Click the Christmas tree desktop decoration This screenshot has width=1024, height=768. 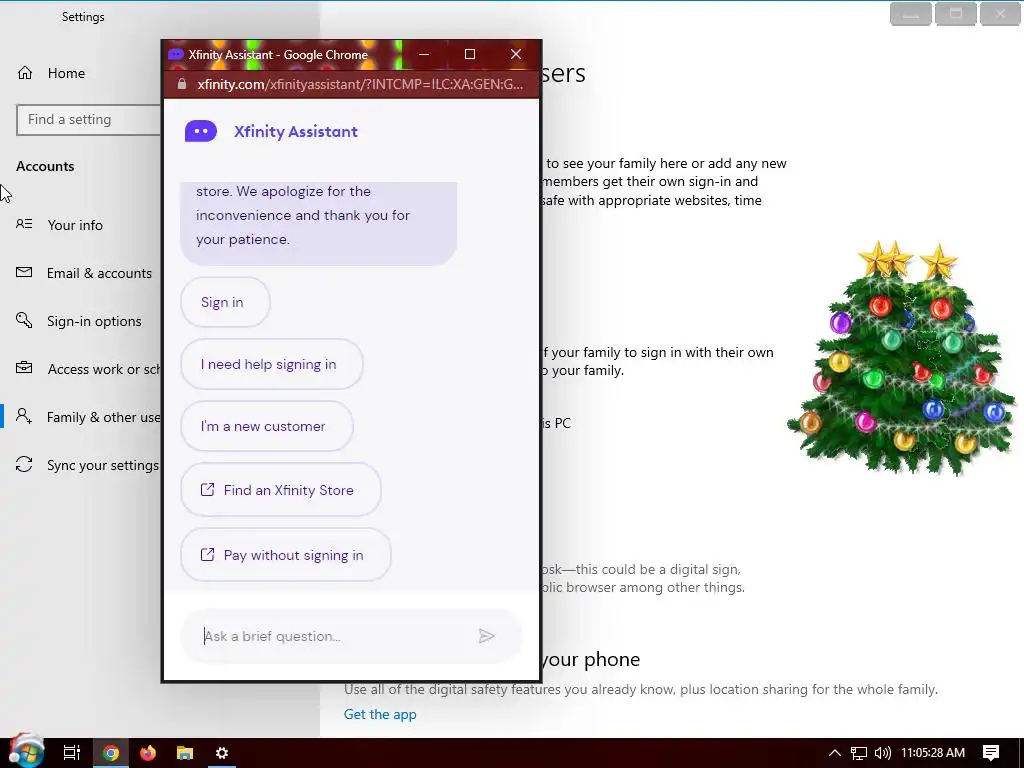[903, 357]
